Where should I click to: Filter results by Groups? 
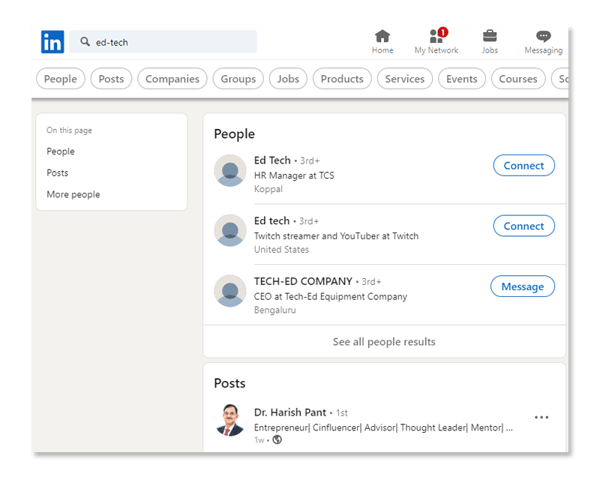(x=238, y=79)
